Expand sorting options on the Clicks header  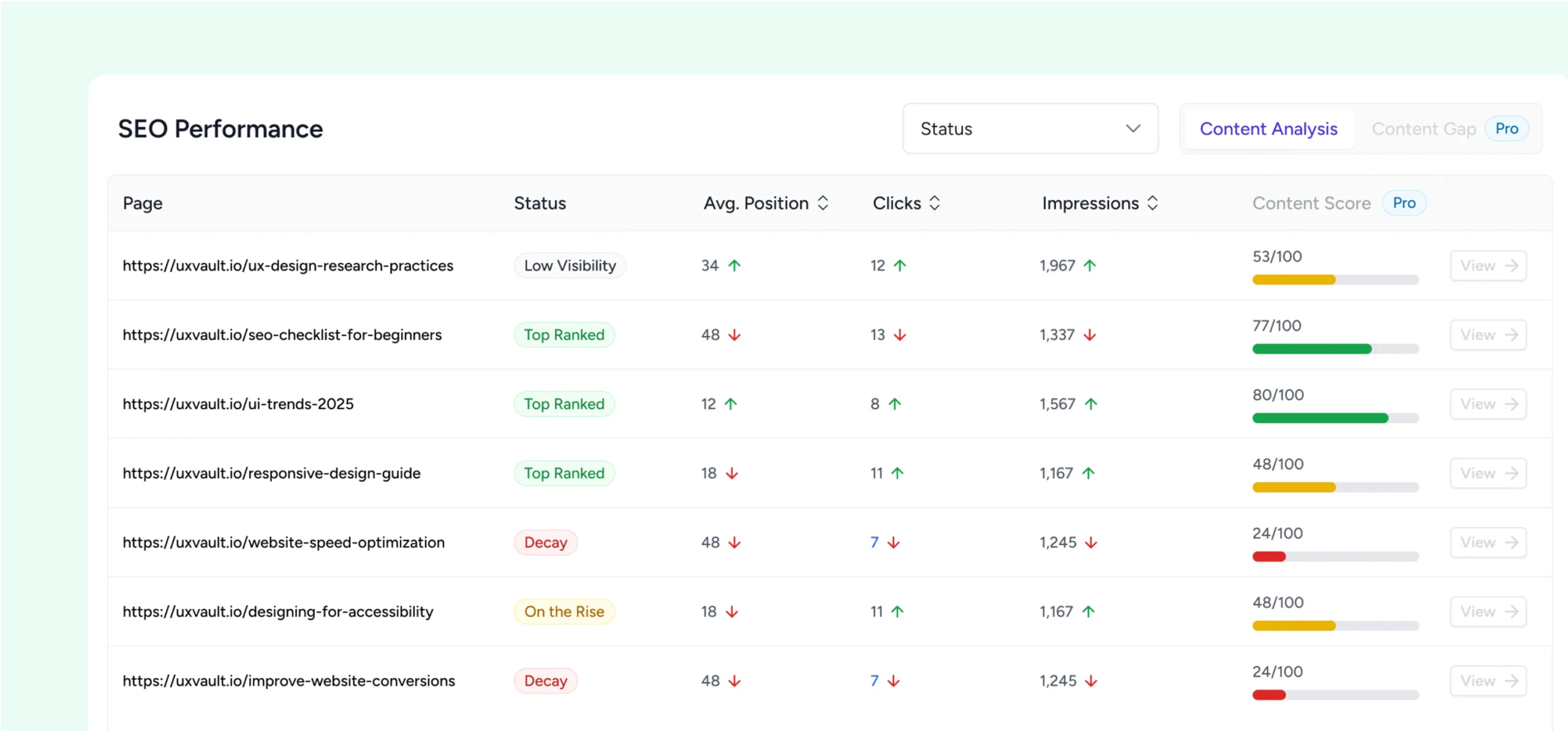click(935, 203)
